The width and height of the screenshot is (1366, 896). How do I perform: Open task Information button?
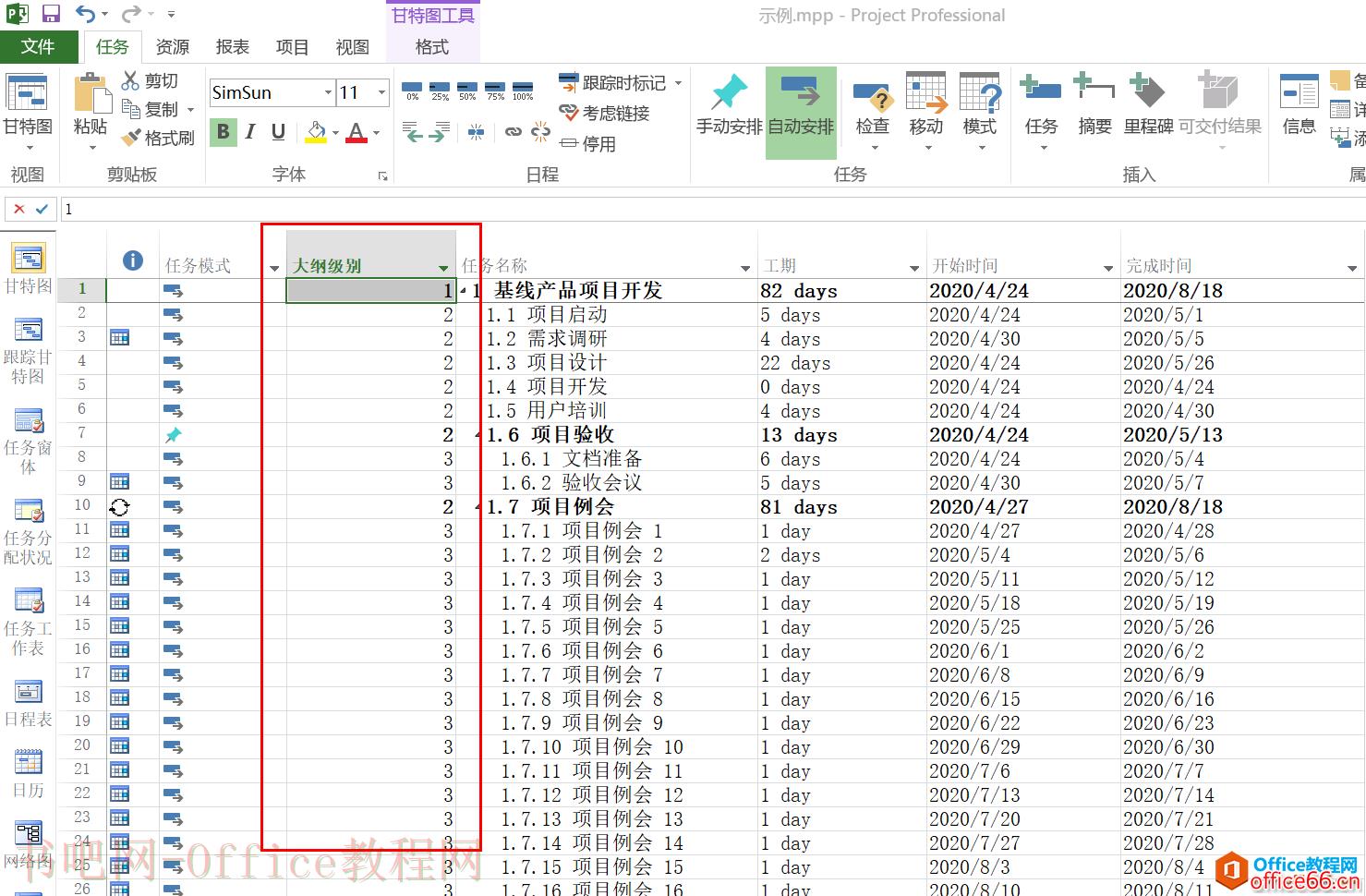pyautogui.click(x=1299, y=106)
